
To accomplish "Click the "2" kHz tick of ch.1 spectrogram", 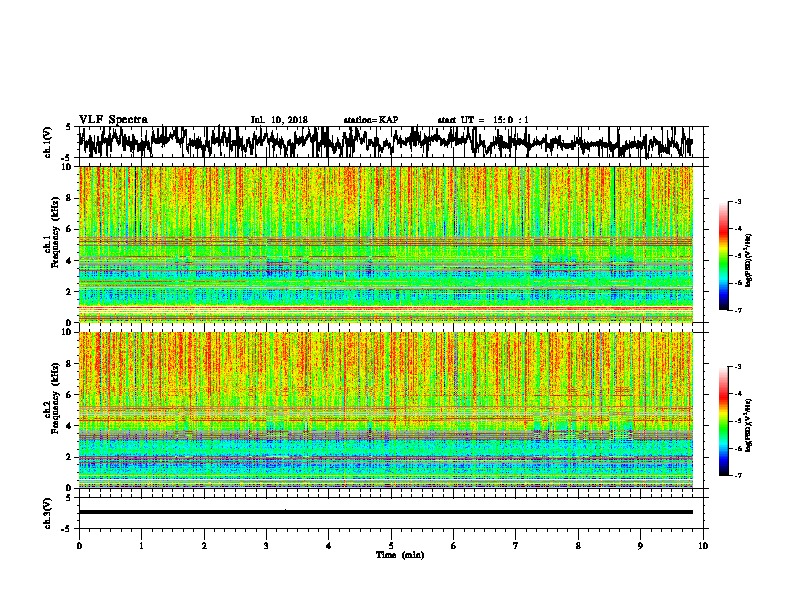I will pyautogui.click(x=70, y=291).
